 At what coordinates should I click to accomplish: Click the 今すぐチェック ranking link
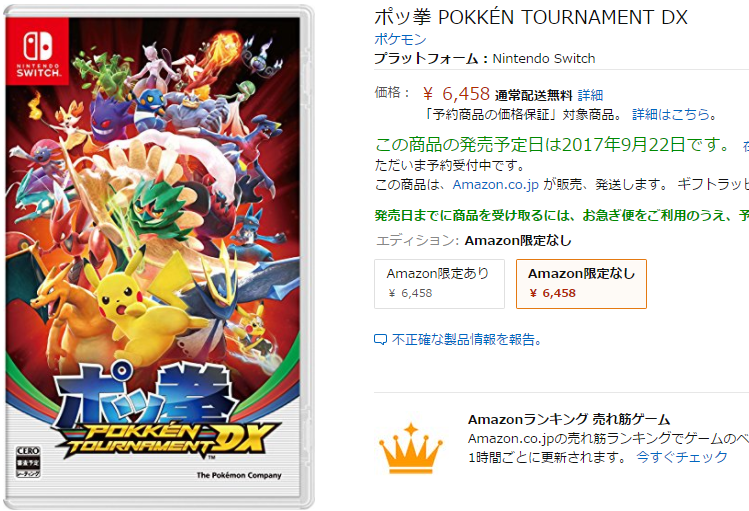(x=682, y=457)
